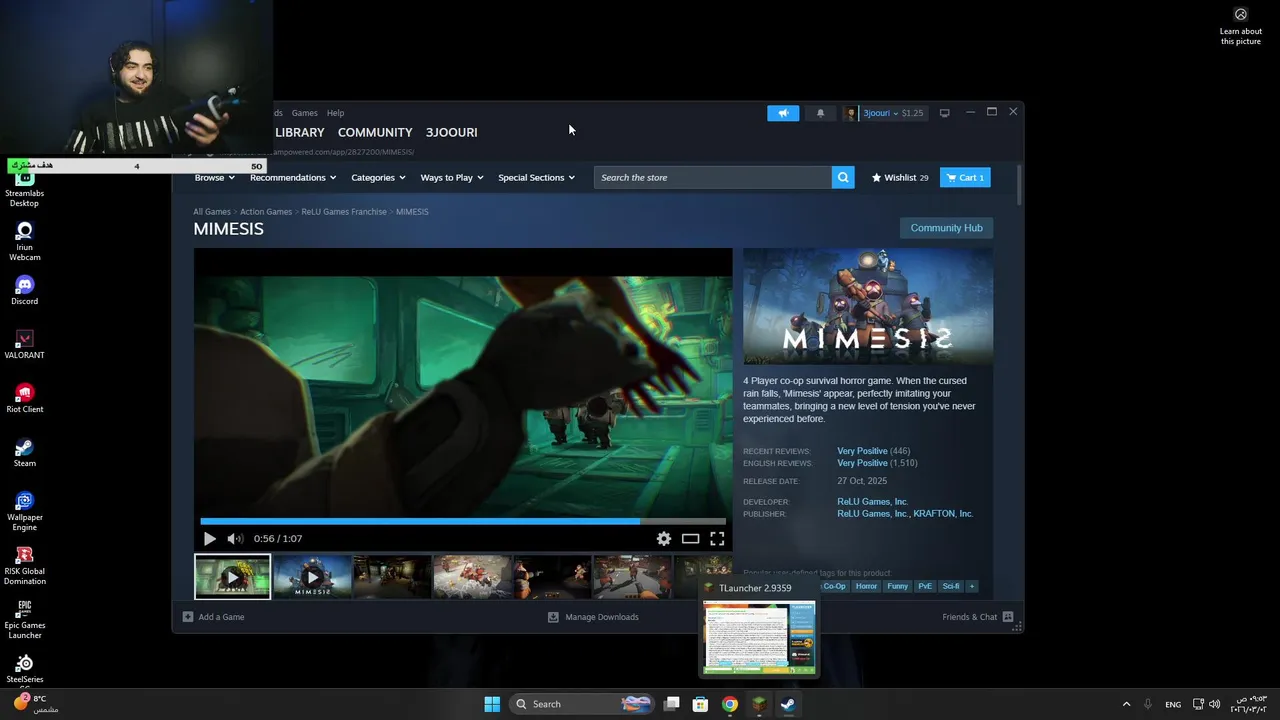Click the Steam store page scrollbar
The width and height of the screenshot is (1280, 720).
click(1019, 186)
